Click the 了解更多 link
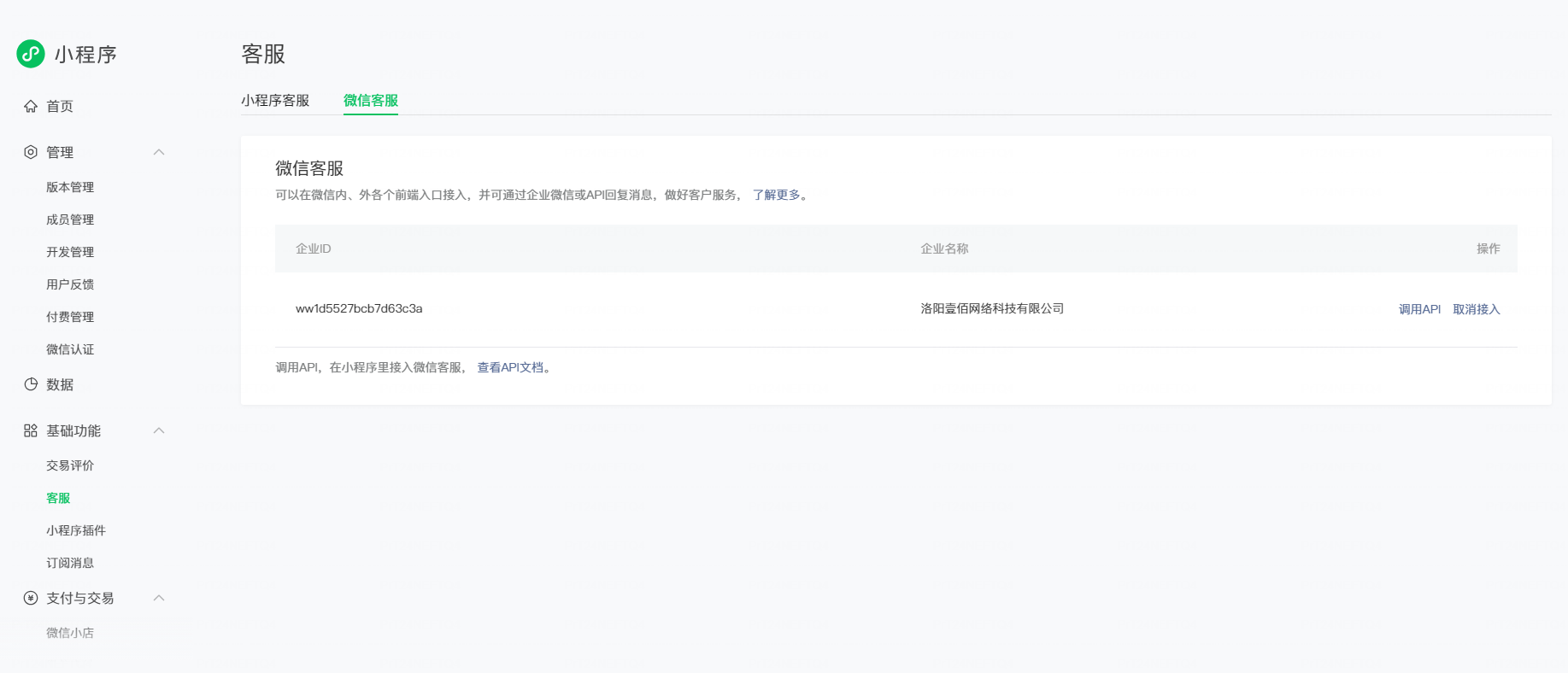This screenshot has width=1568, height=673. coord(777,195)
